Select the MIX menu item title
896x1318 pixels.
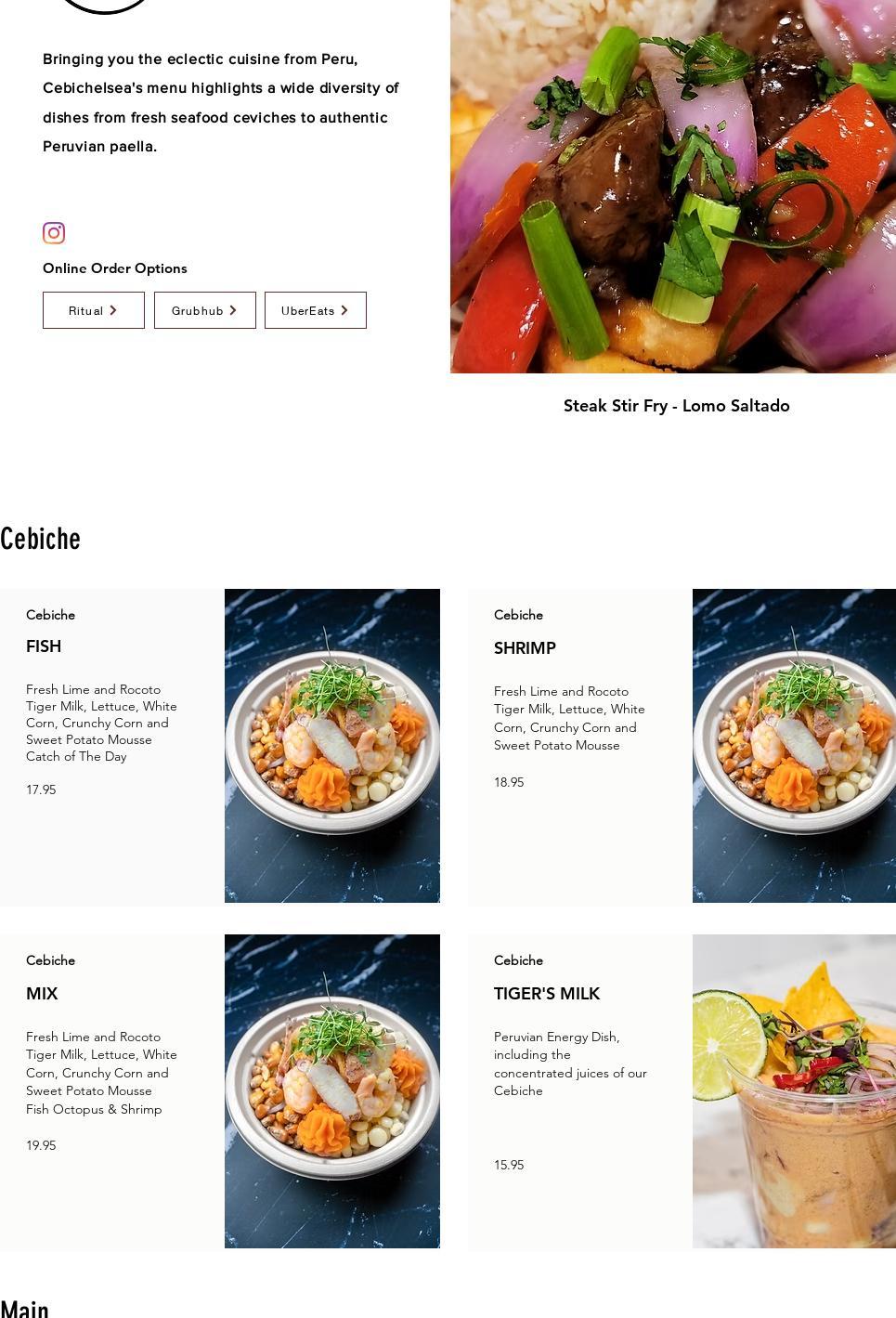[x=42, y=994]
